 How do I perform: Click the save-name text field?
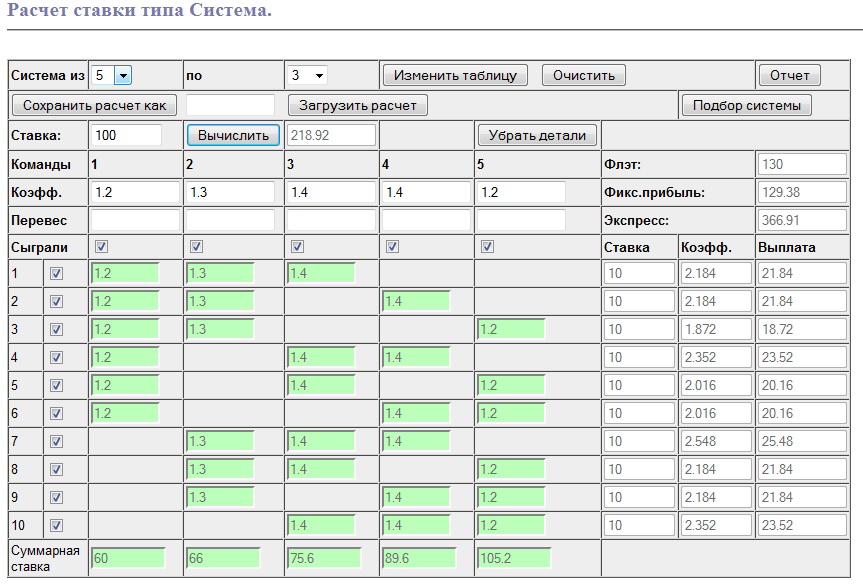click(230, 105)
